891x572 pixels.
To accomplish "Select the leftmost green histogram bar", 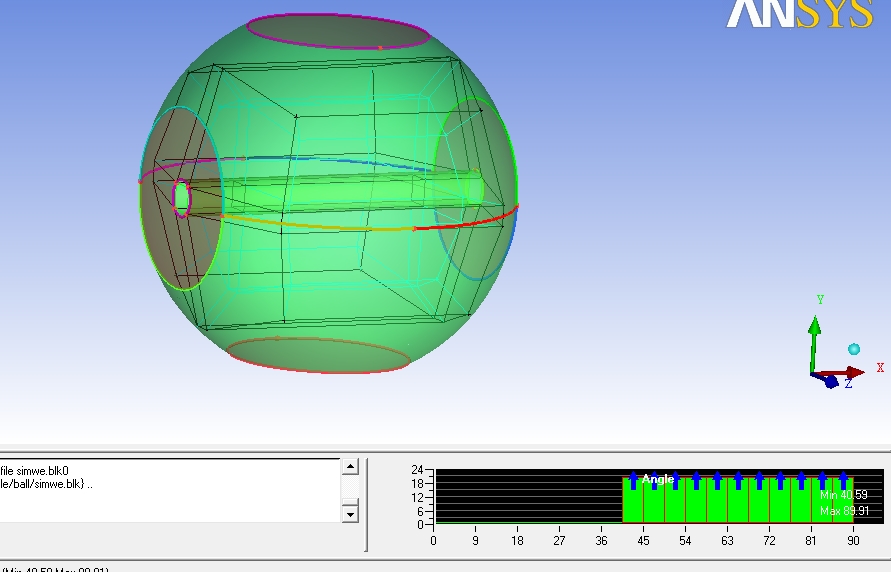I will (x=631, y=499).
